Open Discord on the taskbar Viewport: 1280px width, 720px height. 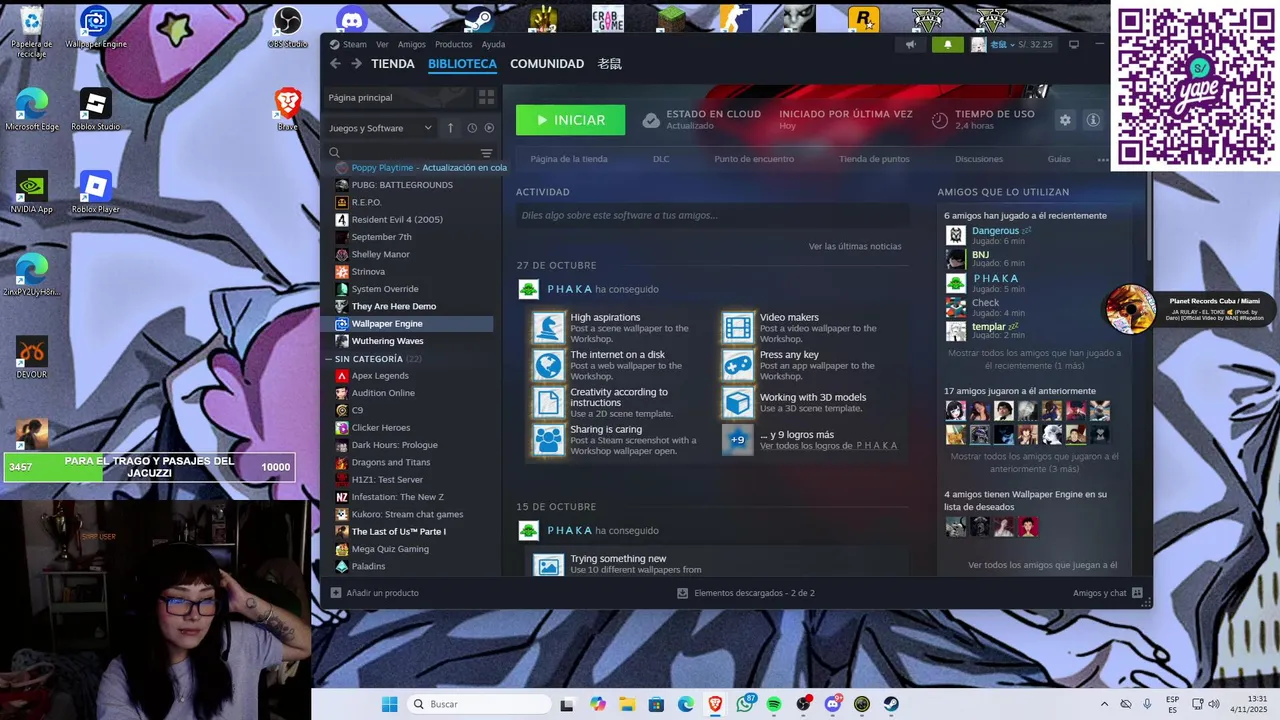[833, 704]
